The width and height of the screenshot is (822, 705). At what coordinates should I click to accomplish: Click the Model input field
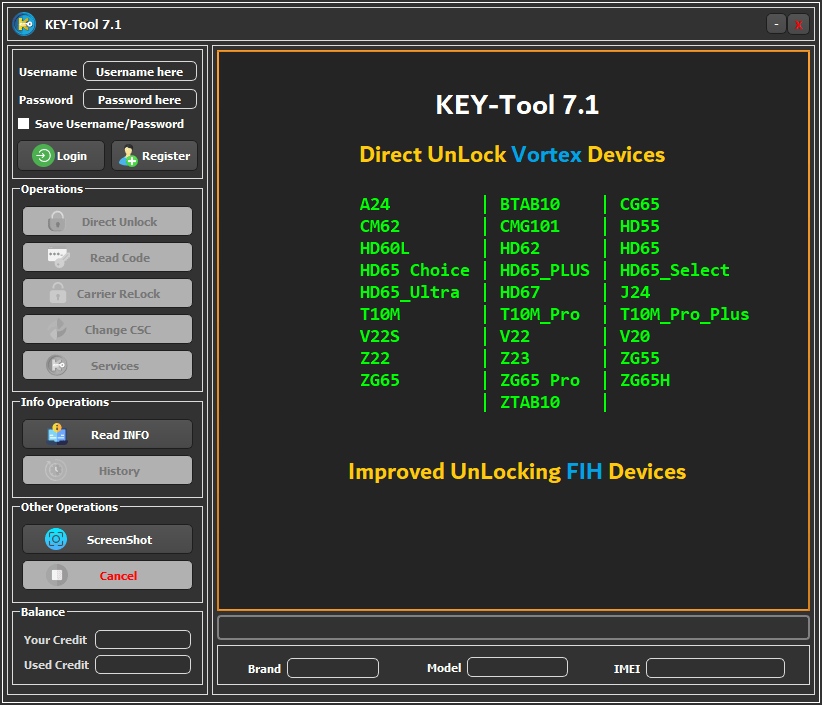517,667
